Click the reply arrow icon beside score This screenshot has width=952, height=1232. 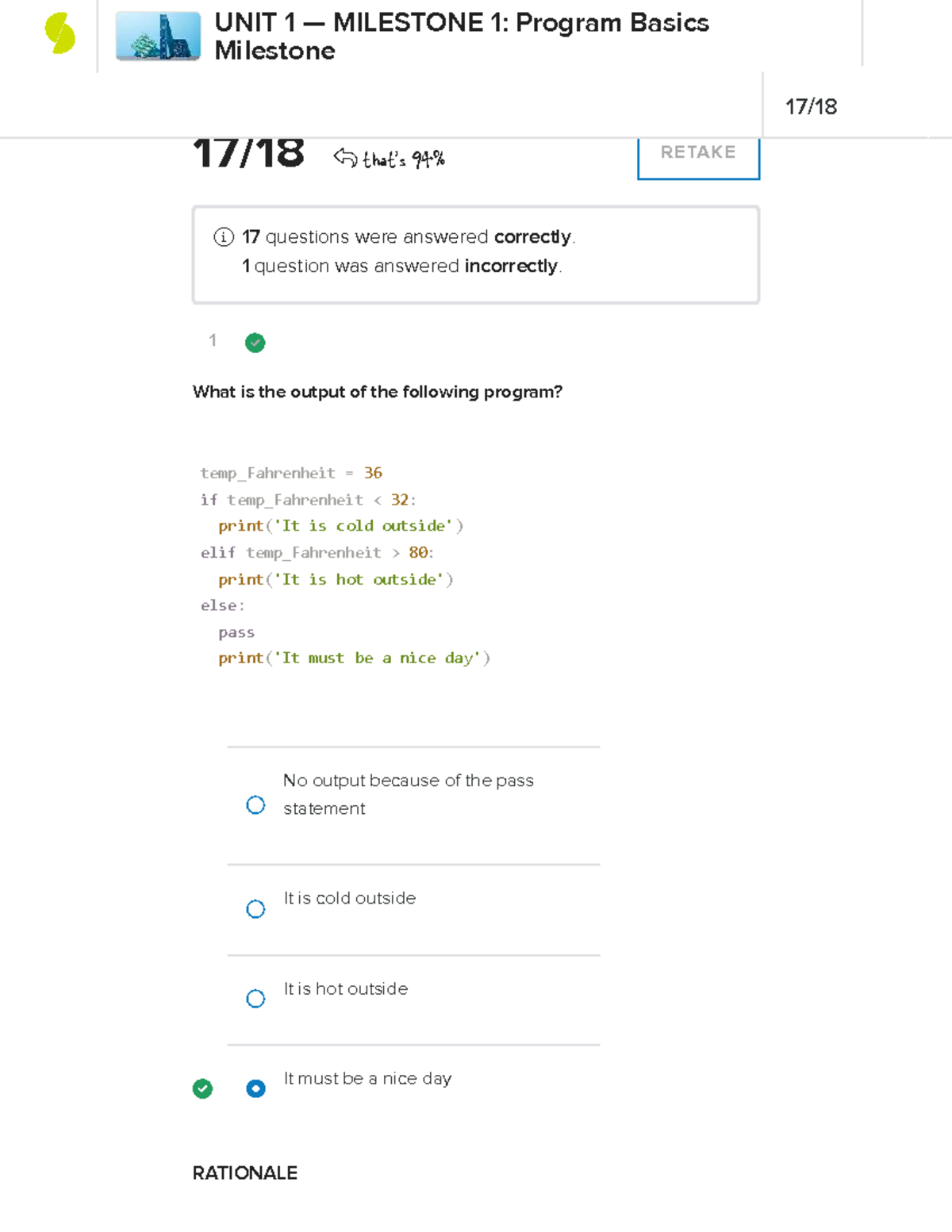click(x=345, y=158)
